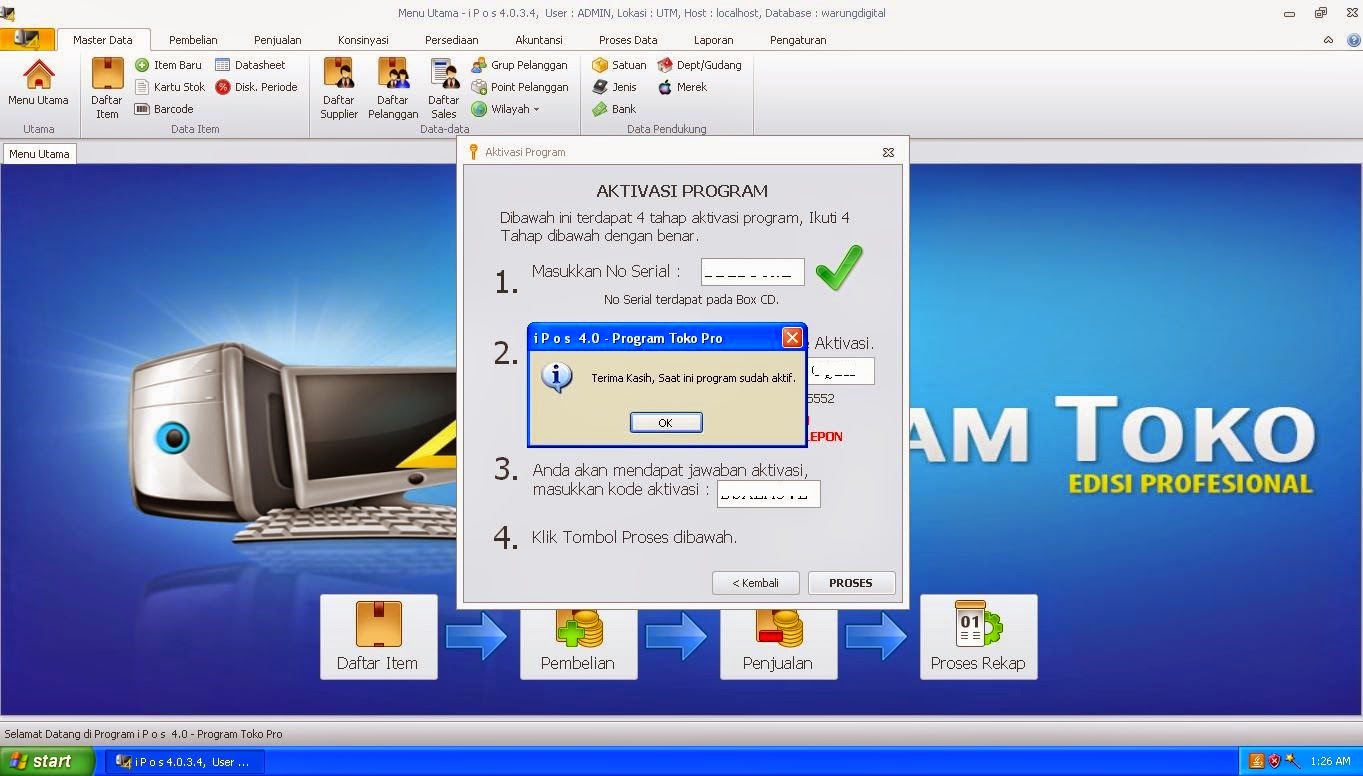The height and width of the screenshot is (776, 1363).
Task: Switch to the Laporan tab
Action: (x=713, y=40)
